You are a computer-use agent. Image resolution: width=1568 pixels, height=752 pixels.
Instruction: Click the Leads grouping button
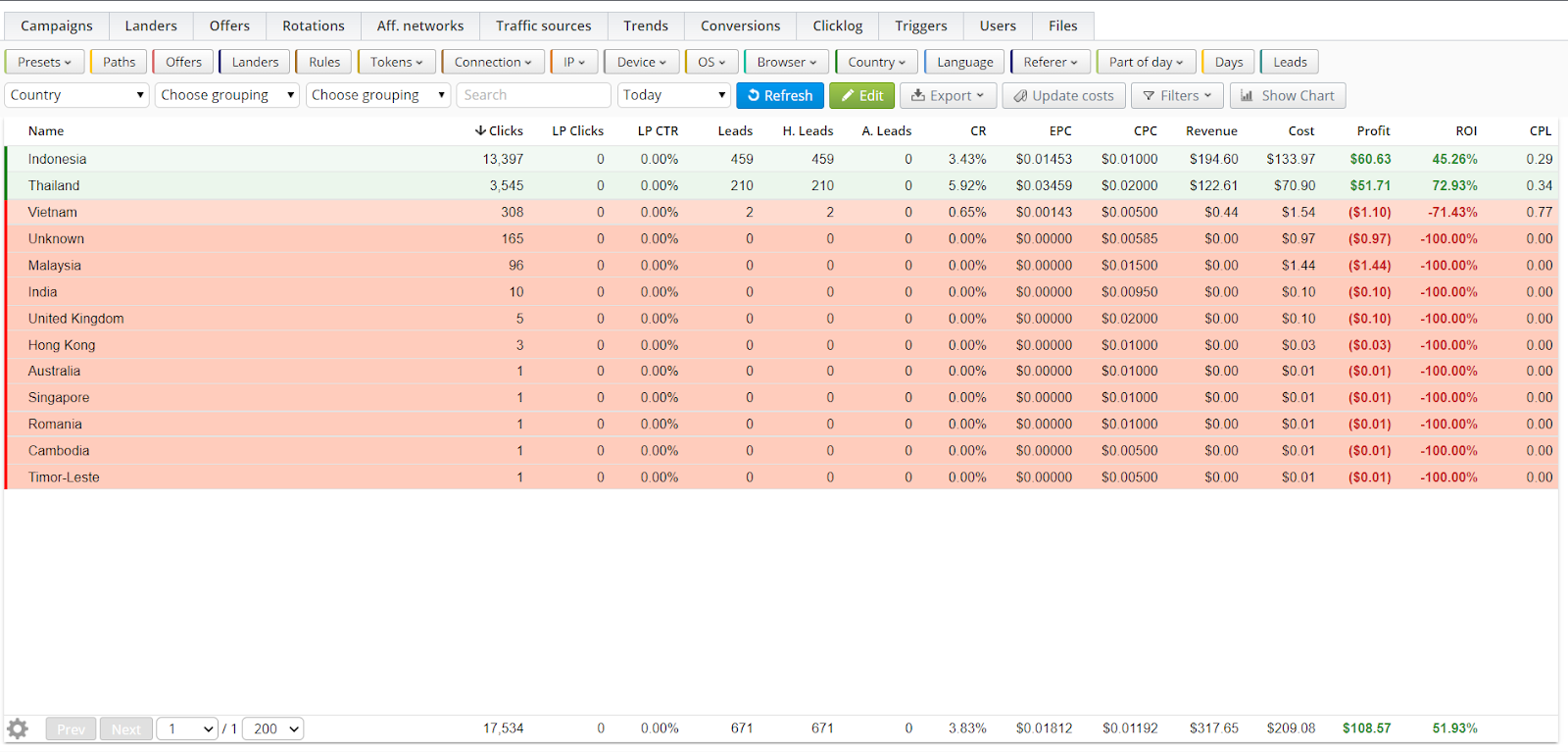(x=1290, y=62)
